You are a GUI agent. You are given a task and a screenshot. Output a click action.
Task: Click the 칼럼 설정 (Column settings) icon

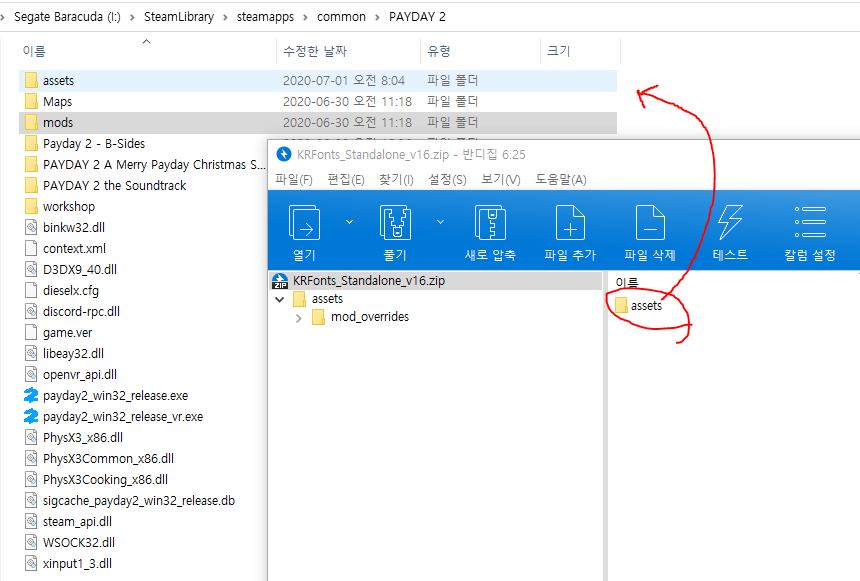(x=810, y=223)
